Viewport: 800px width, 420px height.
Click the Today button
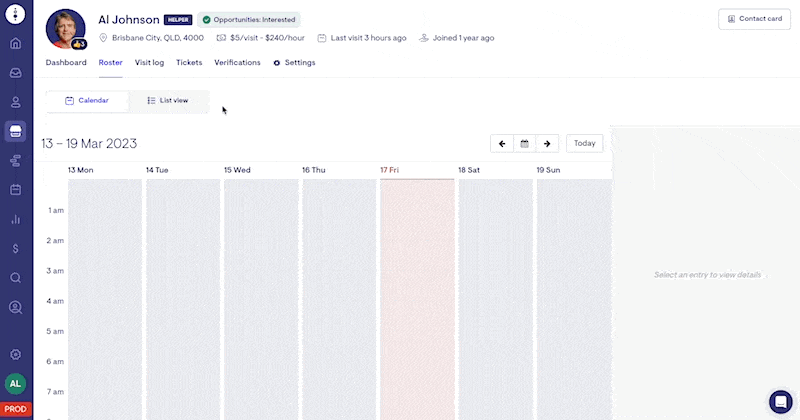coord(584,144)
